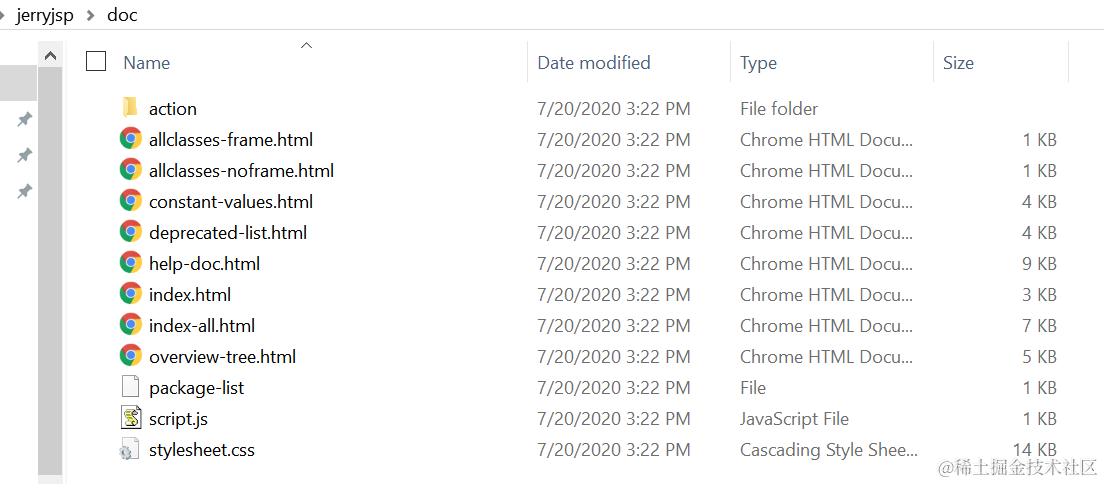Click the chevron between jerryjsp and doc
The image size is (1104, 484).
click(x=91, y=15)
